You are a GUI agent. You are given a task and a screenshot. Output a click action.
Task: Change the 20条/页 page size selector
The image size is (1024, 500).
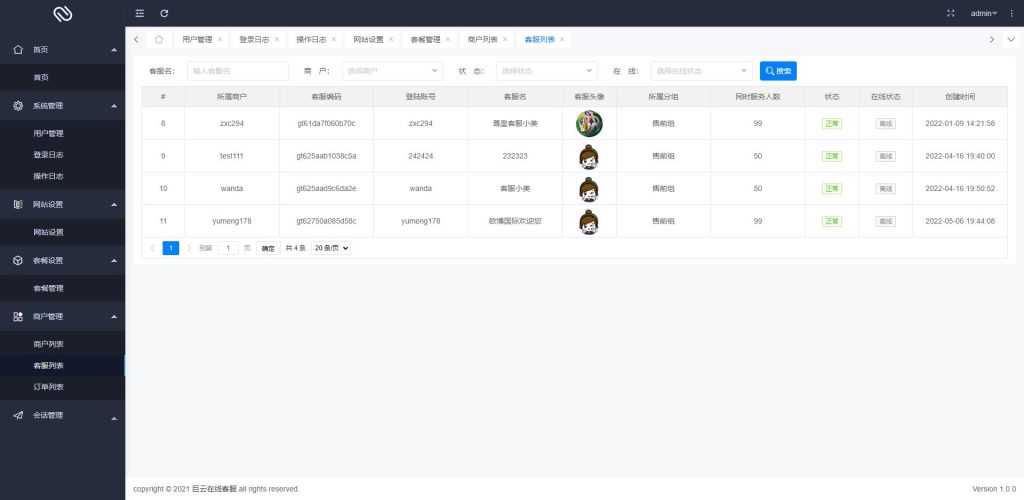tap(331, 248)
